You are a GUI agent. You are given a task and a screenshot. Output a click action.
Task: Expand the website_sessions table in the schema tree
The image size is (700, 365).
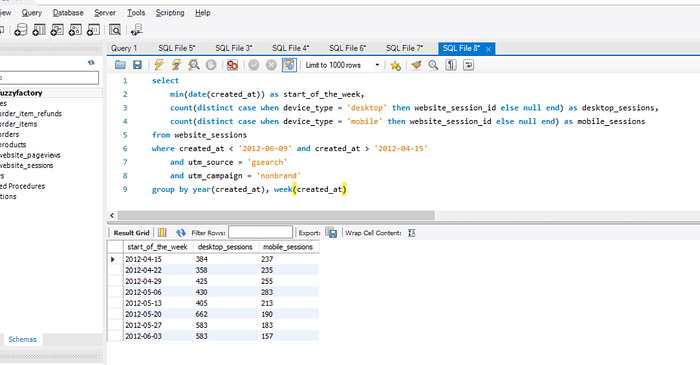coord(27,166)
